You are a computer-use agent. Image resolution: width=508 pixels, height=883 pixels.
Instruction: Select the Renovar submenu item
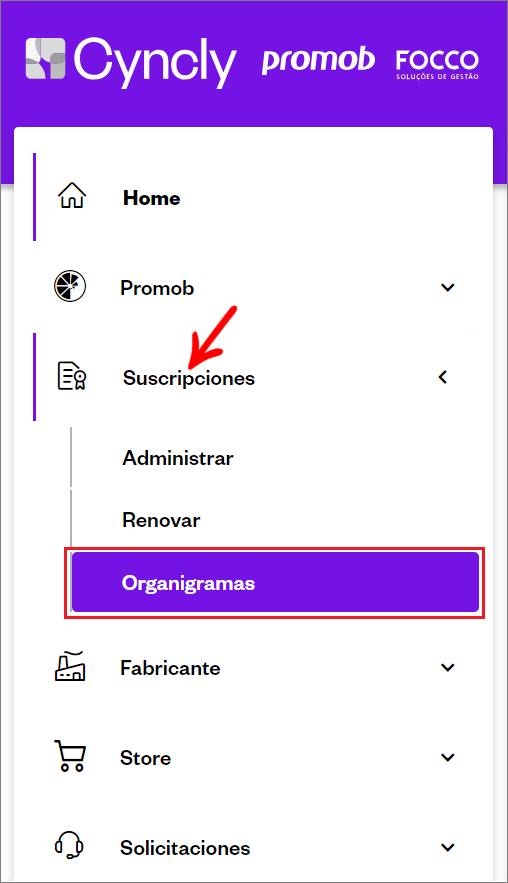(161, 520)
